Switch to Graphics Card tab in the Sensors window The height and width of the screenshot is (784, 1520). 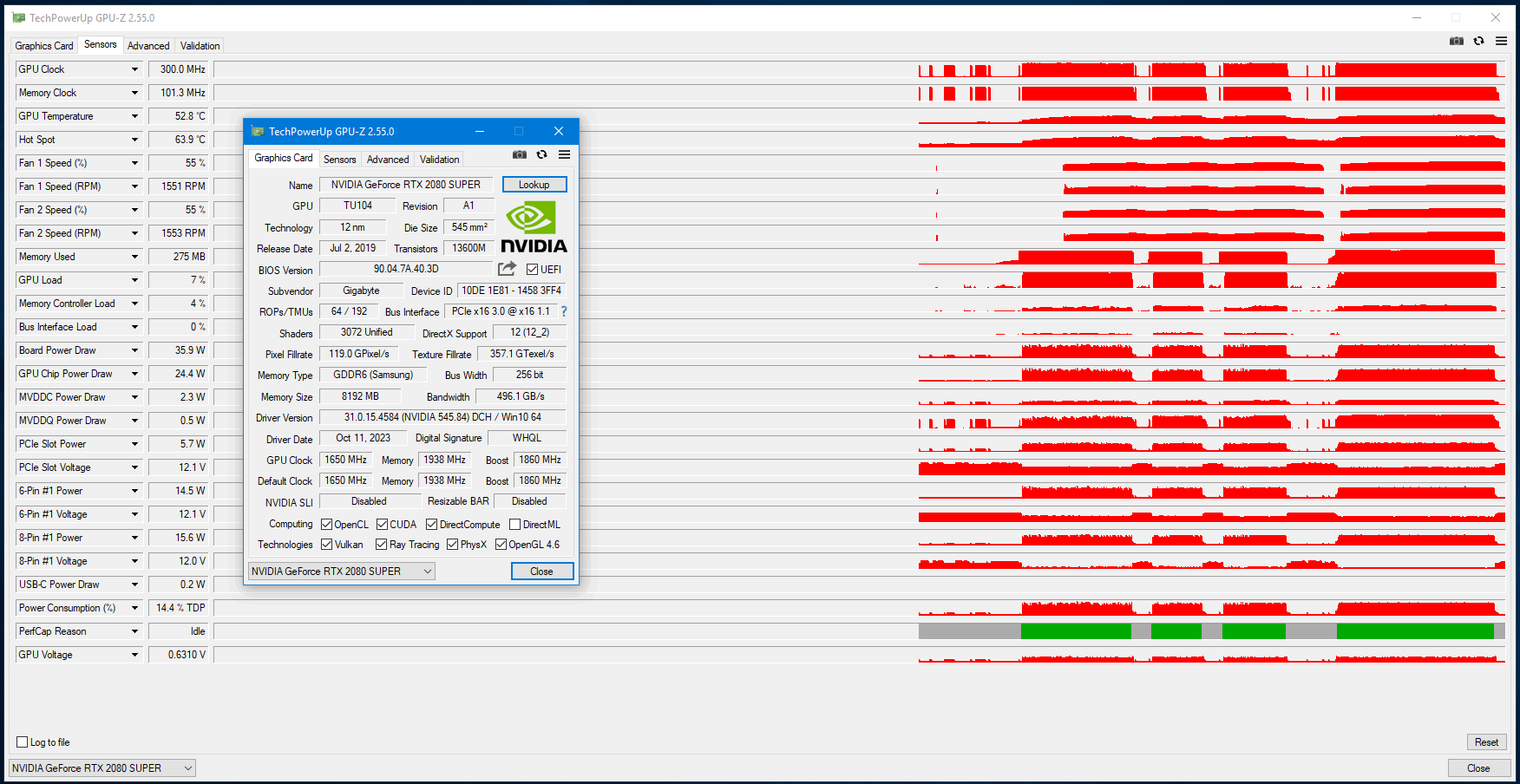click(44, 46)
